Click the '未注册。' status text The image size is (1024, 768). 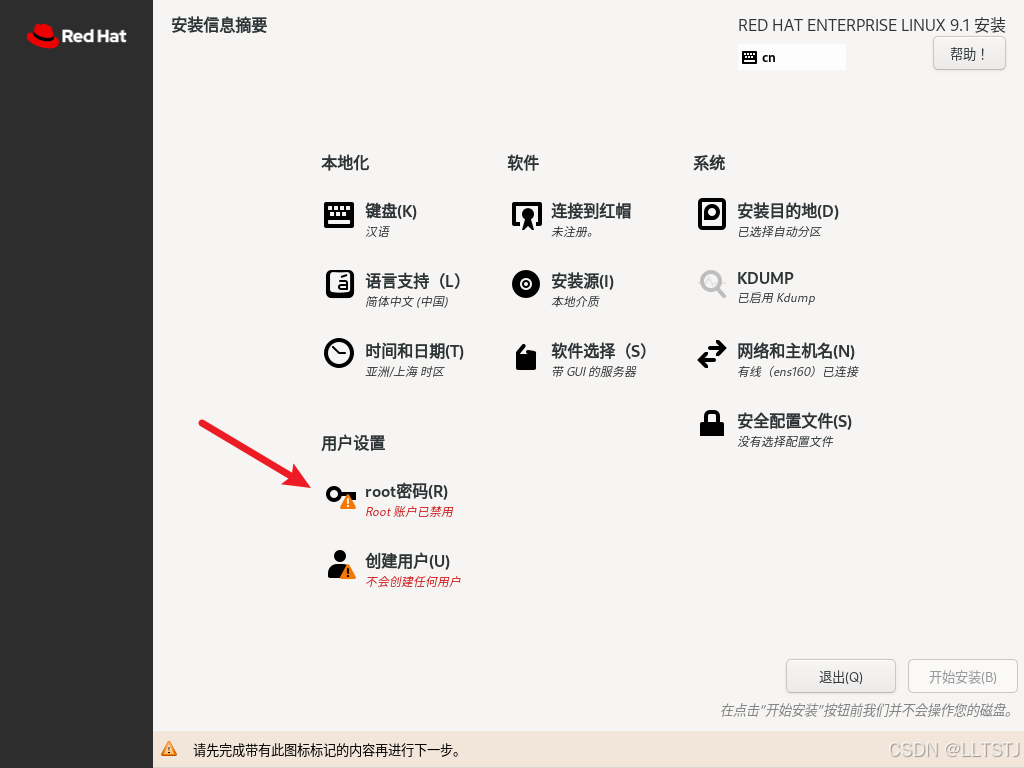(x=572, y=232)
